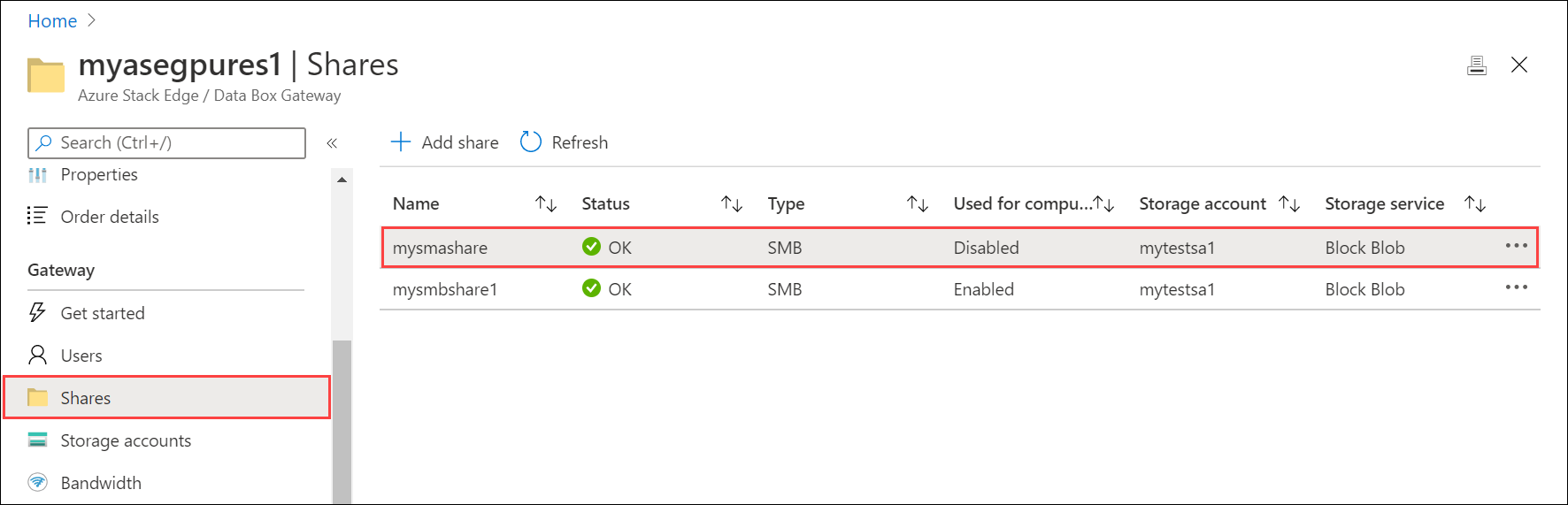This screenshot has width=1568, height=505.
Task: Click the Order details list icon
Action: click(37, 216)
